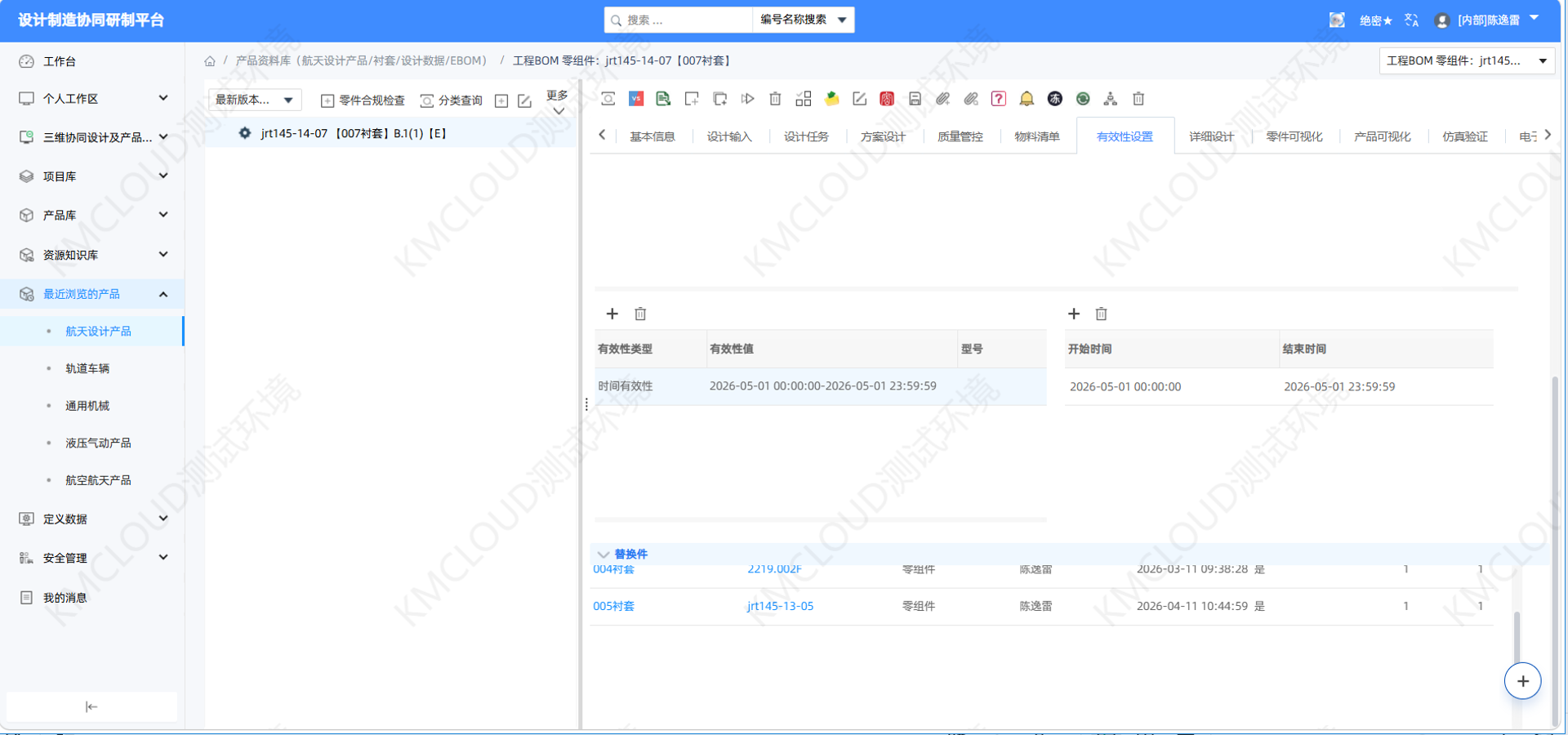Click the red seal stamp icon
This screenshot has width=1568, height=735.
click(887, 99)
